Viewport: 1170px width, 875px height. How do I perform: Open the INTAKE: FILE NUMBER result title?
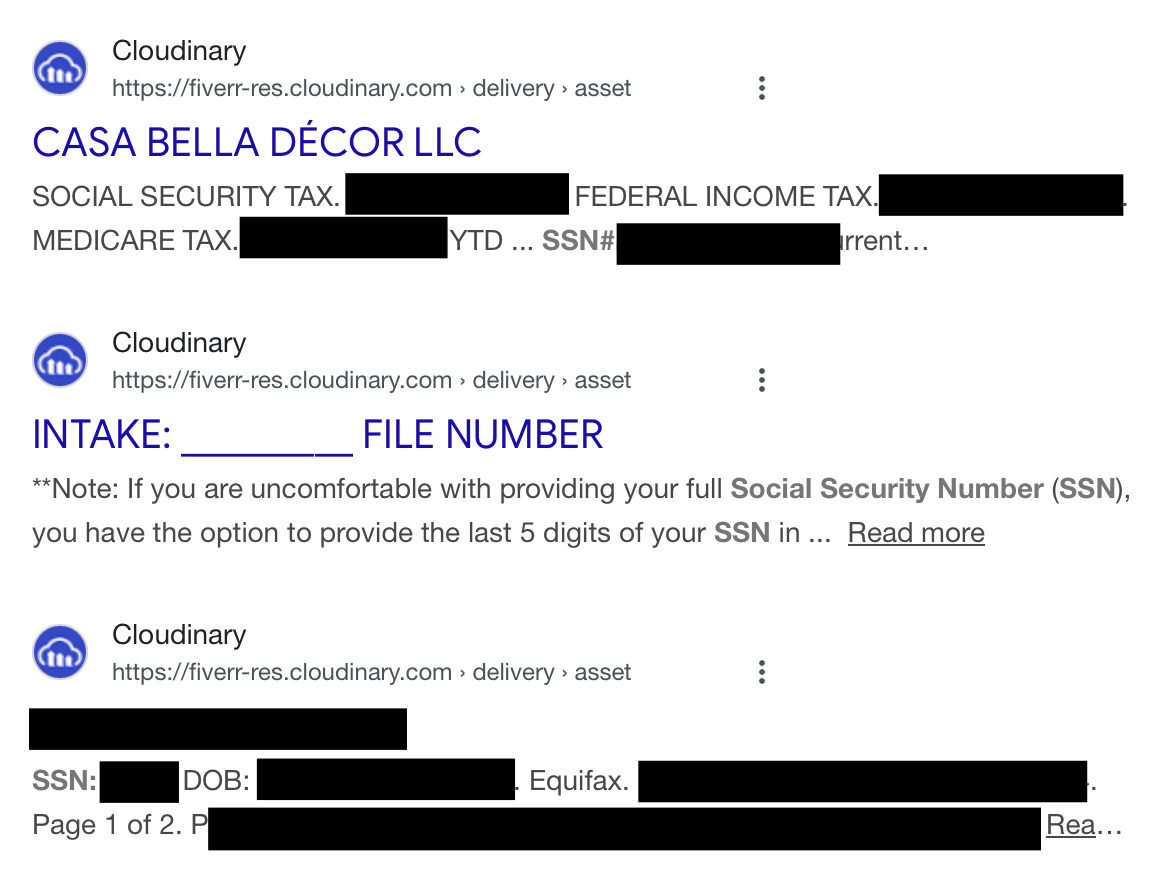click(x=318, y=435)
